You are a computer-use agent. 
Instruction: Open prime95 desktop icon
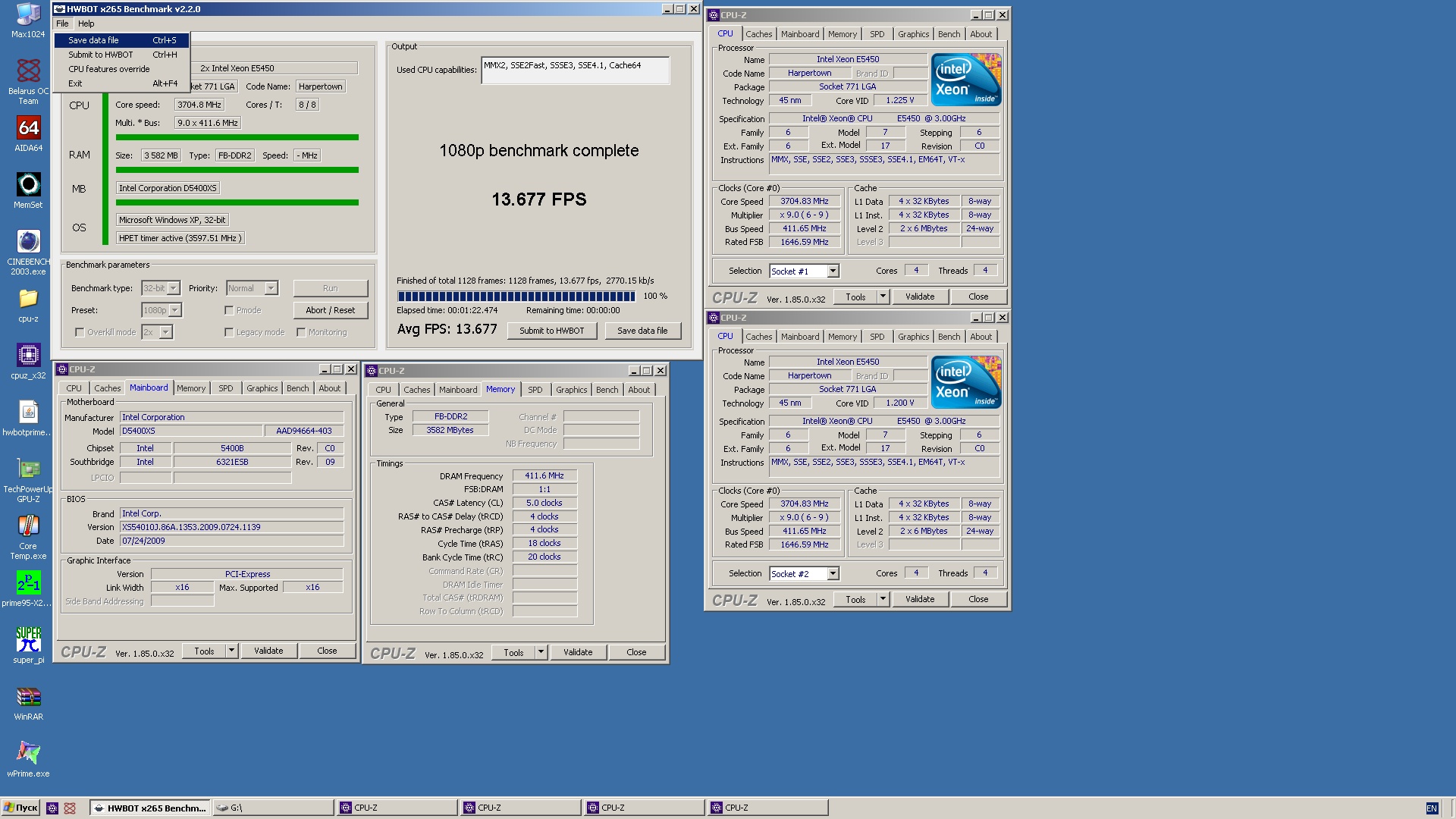click(x=28, y=589)
